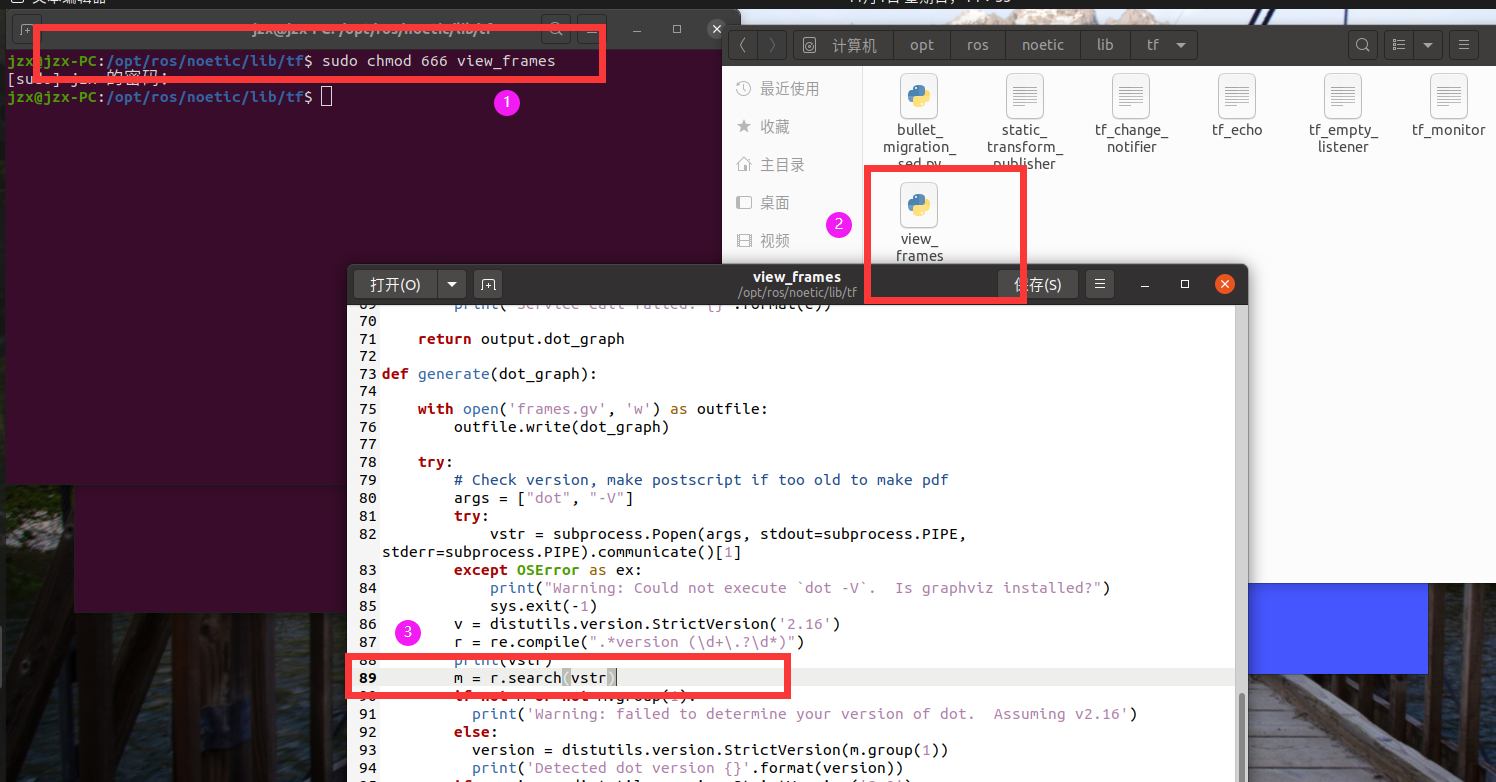Close the view_frames text editor window
The image size is (1496, 782).
click(x=1225, y=284)
